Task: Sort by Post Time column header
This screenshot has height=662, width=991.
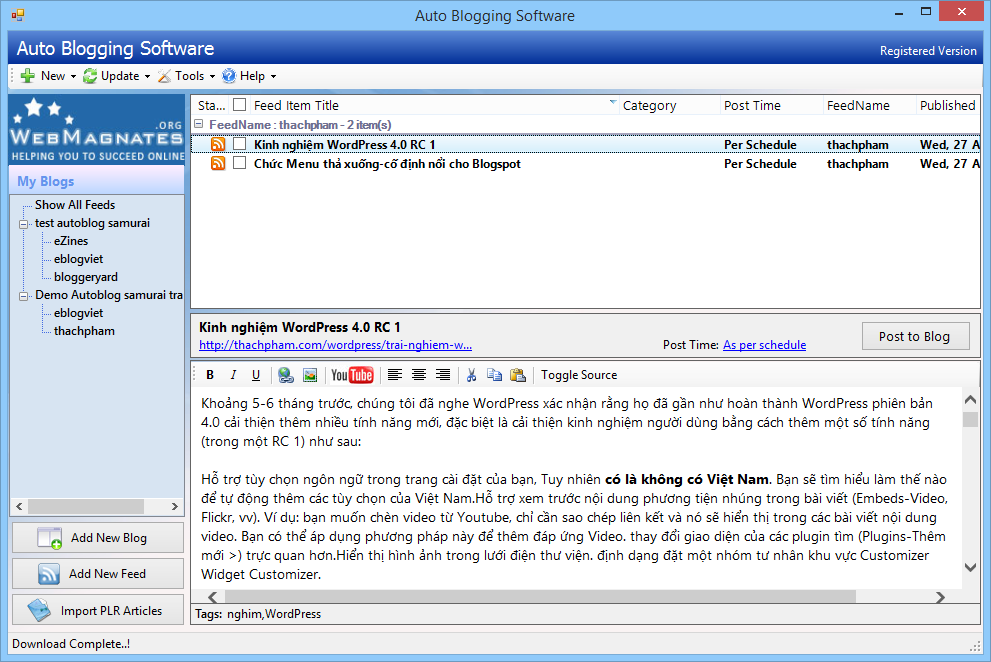Action: pos(771,106)
